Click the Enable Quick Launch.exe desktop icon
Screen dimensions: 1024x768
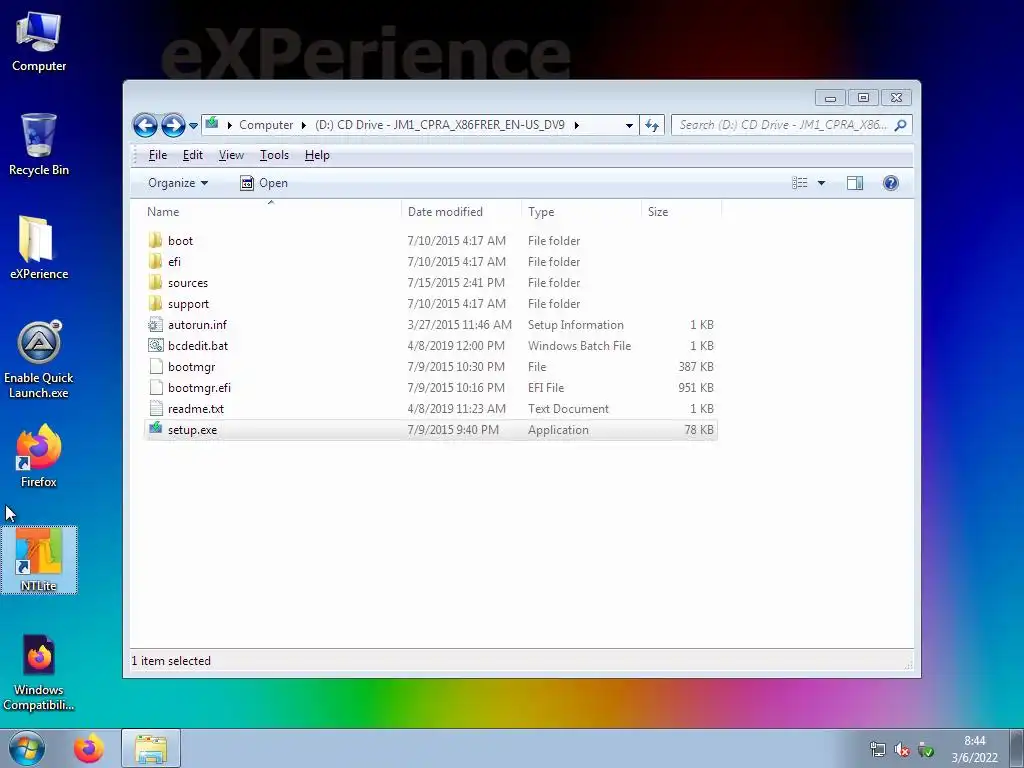(39, 360)
